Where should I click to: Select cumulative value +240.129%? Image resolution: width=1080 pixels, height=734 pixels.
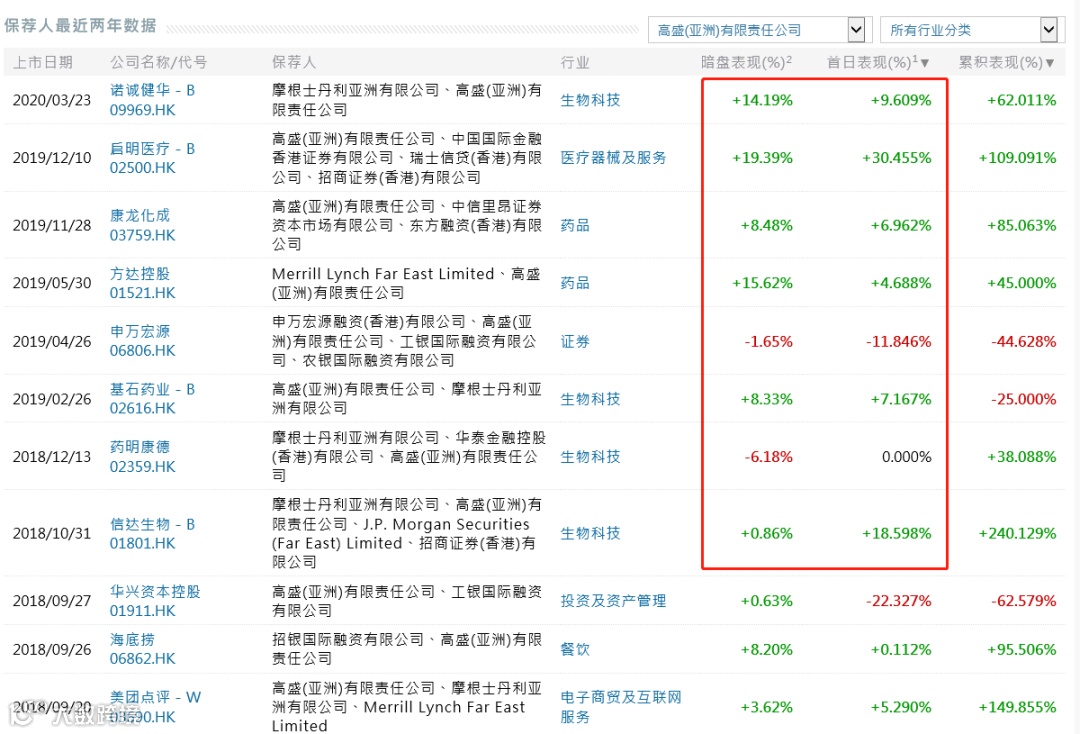pyautogui.click(x=1017, y=534)
